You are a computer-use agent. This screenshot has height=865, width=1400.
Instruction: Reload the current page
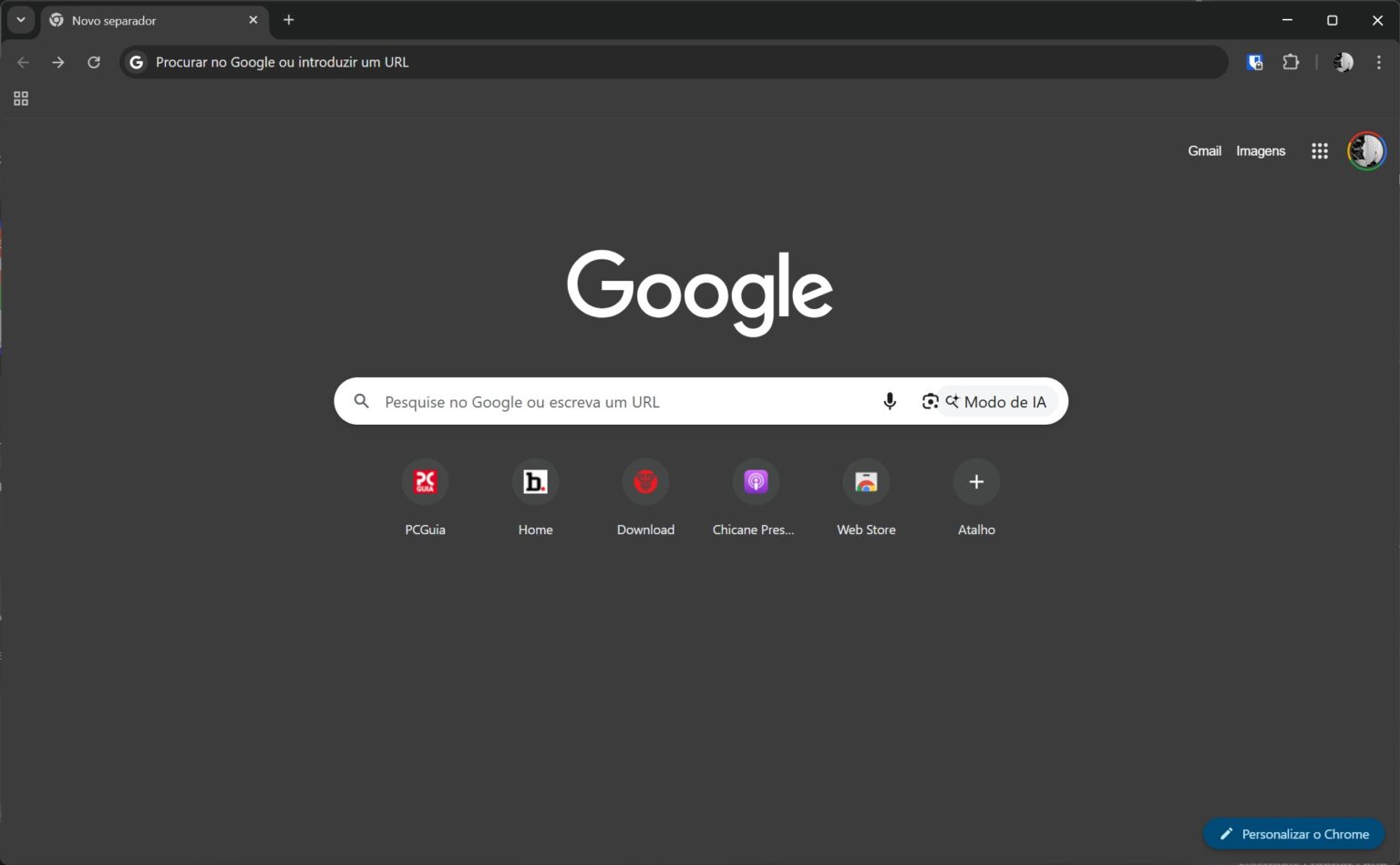pyautogui.click(x=94, y=62)
